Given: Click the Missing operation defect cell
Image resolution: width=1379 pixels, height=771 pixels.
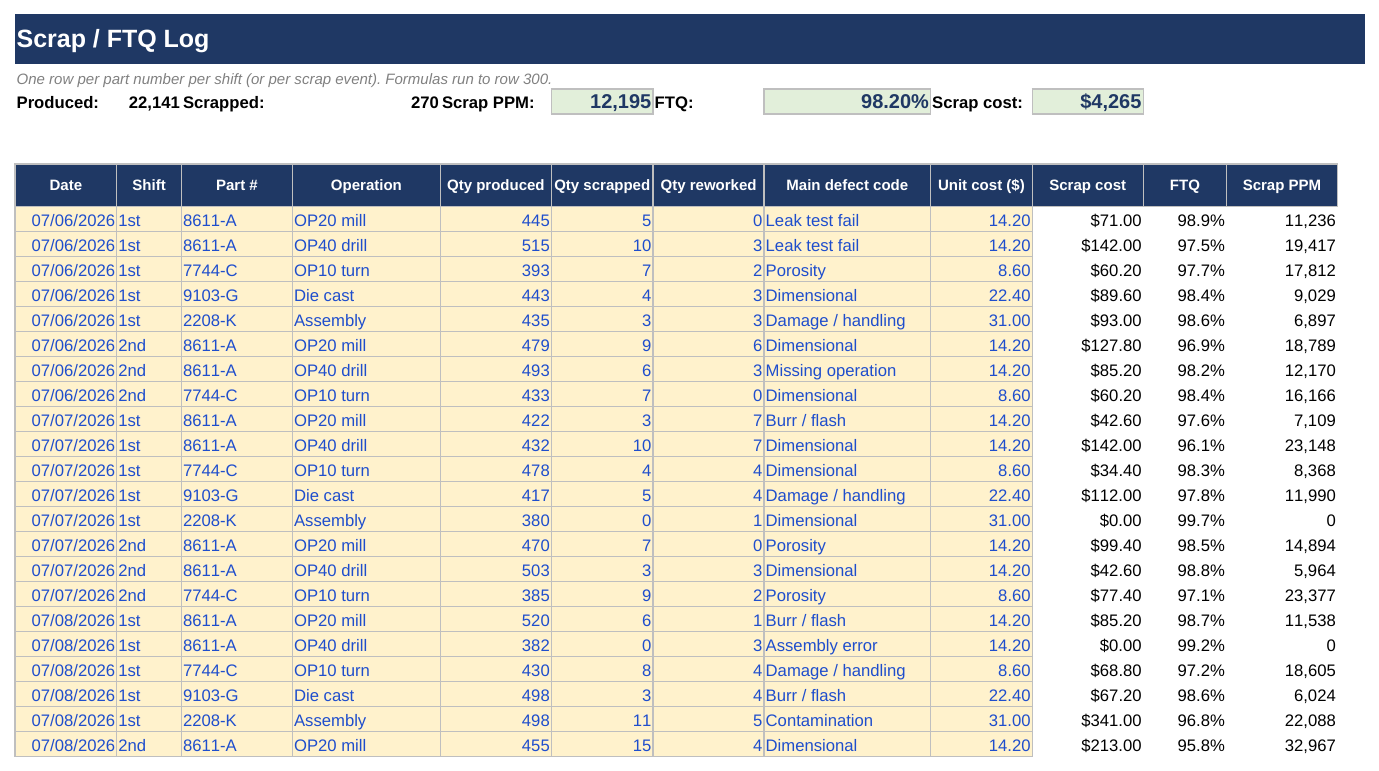Looking at the screenshot, I should click(847, 370).
